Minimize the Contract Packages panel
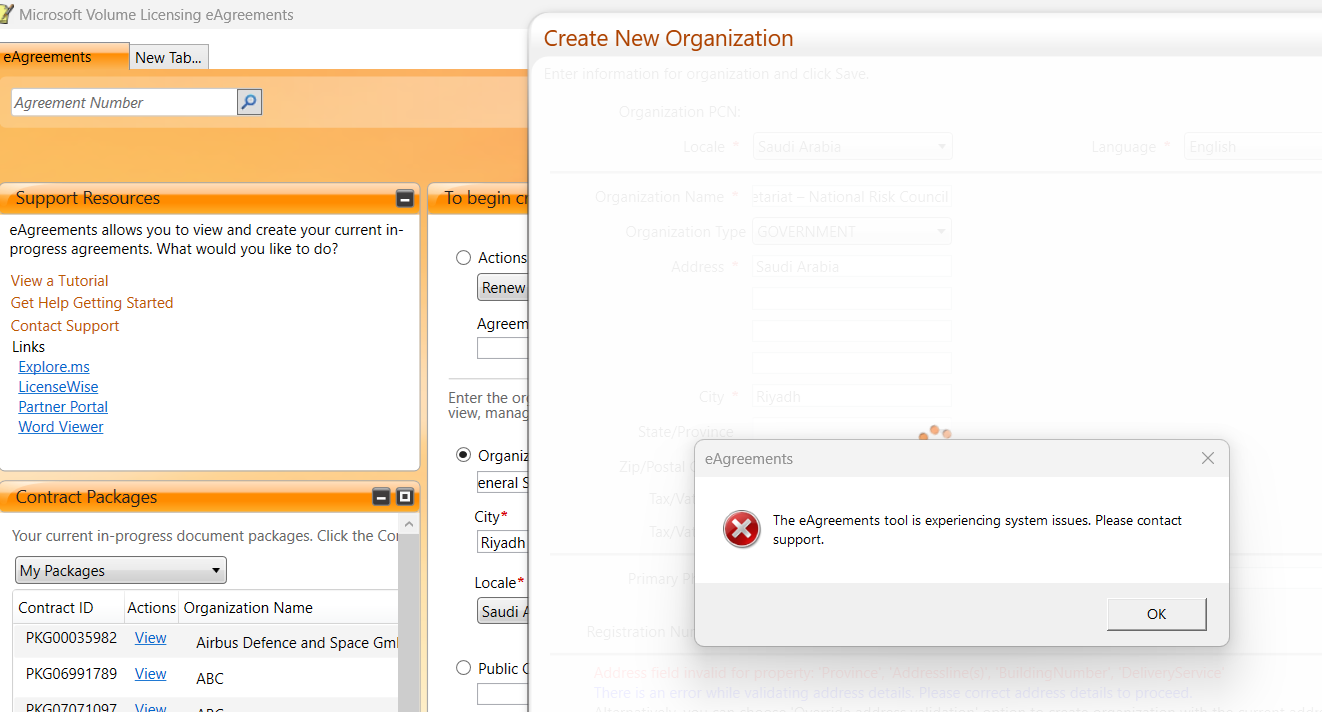 click(381, 497)
